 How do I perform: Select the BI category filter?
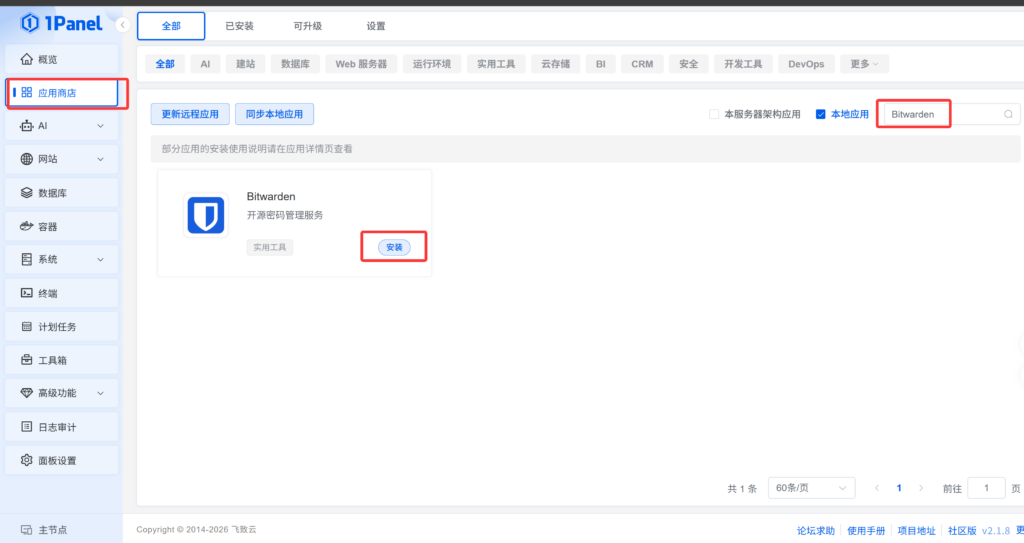(601, 64)
